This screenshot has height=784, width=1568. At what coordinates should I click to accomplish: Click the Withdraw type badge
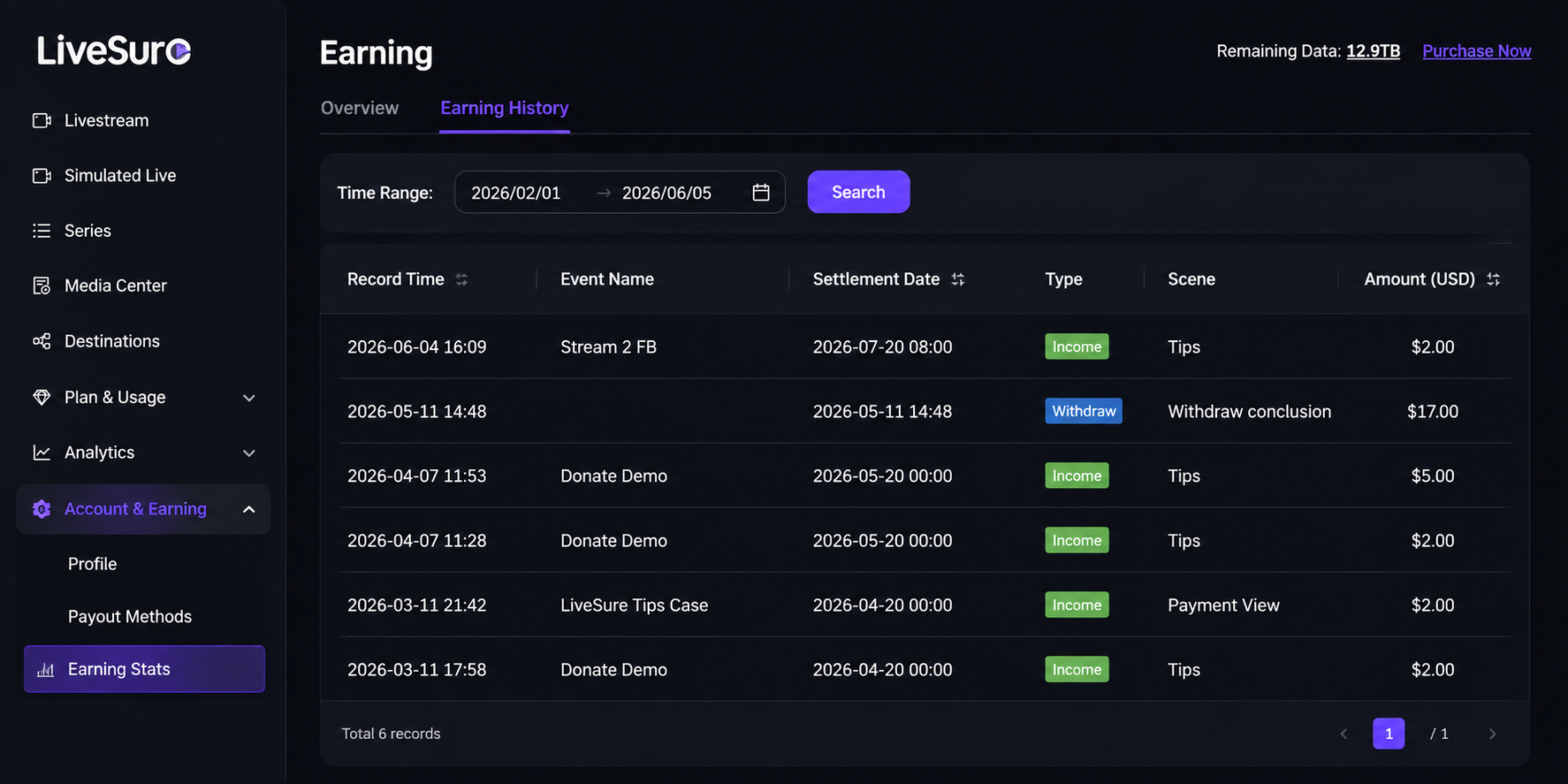pyautogui.click(x=1084, y=411)
